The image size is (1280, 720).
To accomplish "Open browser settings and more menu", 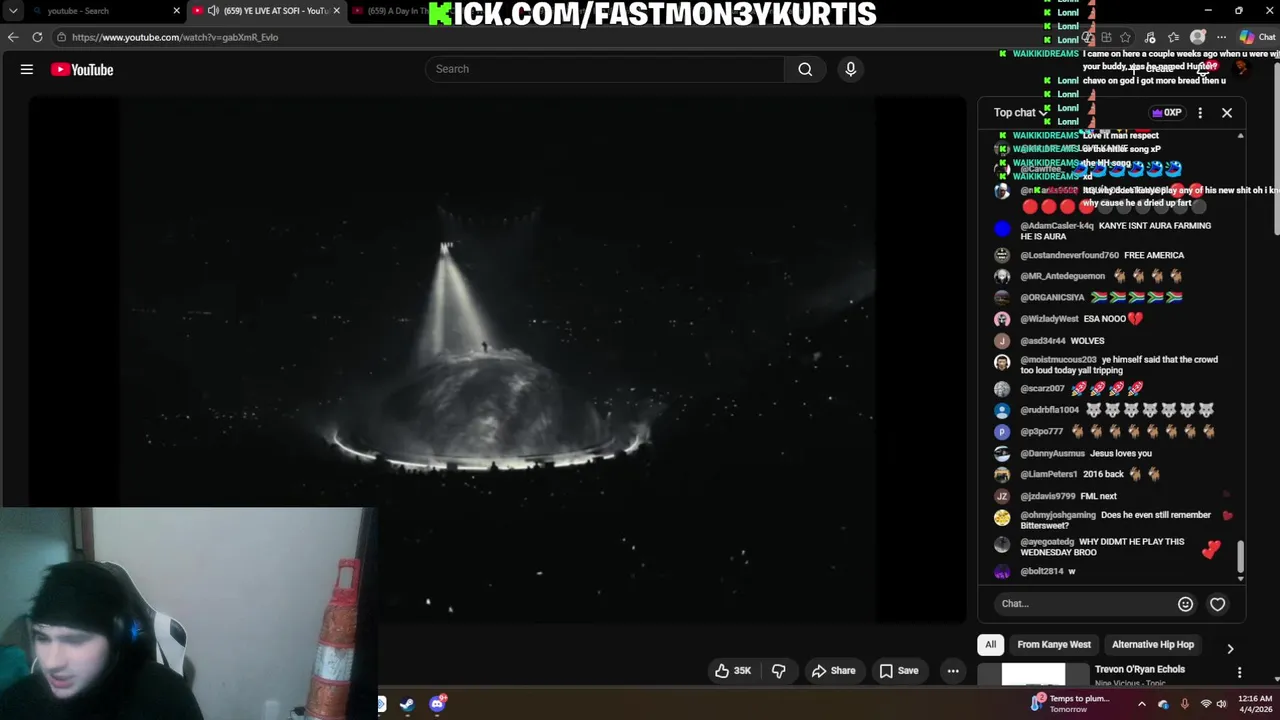I will click(x=1221, y=37).
